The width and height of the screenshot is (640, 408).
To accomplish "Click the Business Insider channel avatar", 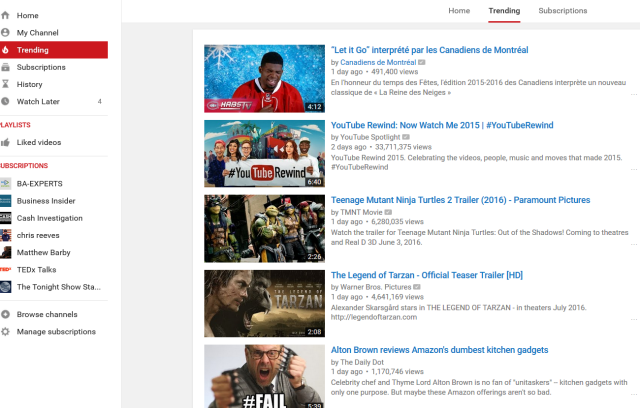I will pos(5,201).
